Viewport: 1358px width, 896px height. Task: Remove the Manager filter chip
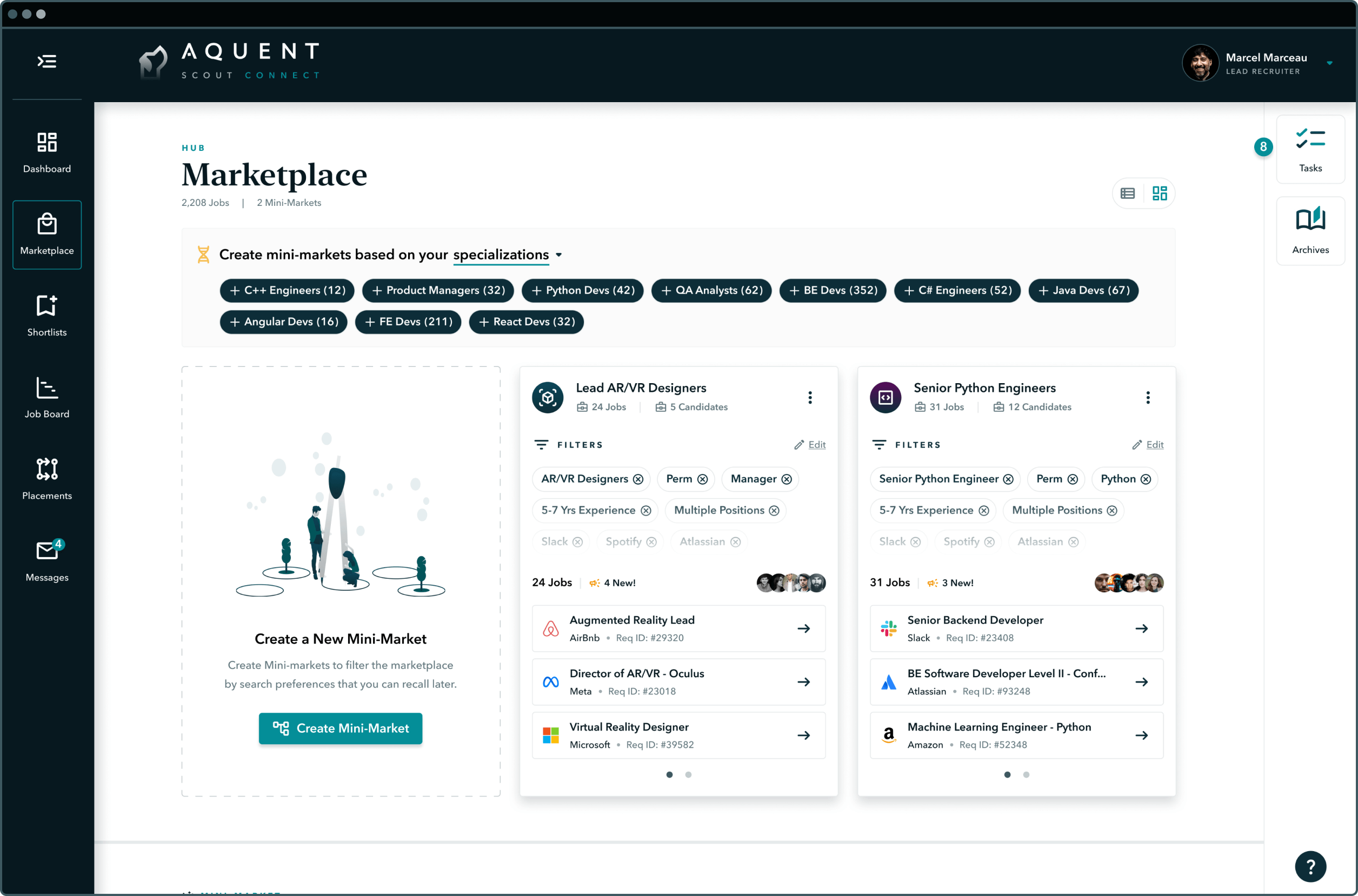[x=787, y=479]
